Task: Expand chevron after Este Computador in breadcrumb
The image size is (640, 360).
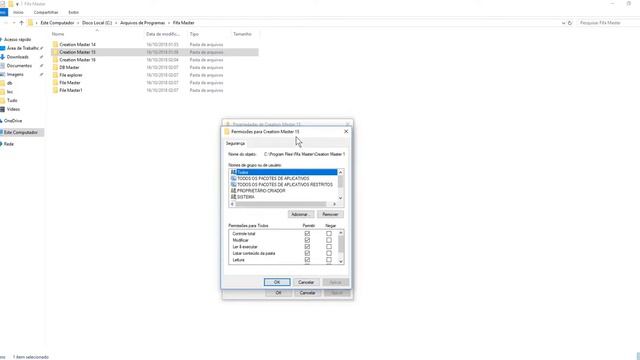Action: coord(78,23)
